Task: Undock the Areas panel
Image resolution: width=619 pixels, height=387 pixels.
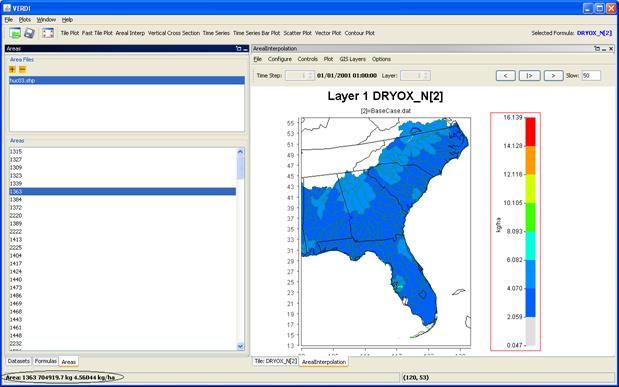Action: (238, 49)
